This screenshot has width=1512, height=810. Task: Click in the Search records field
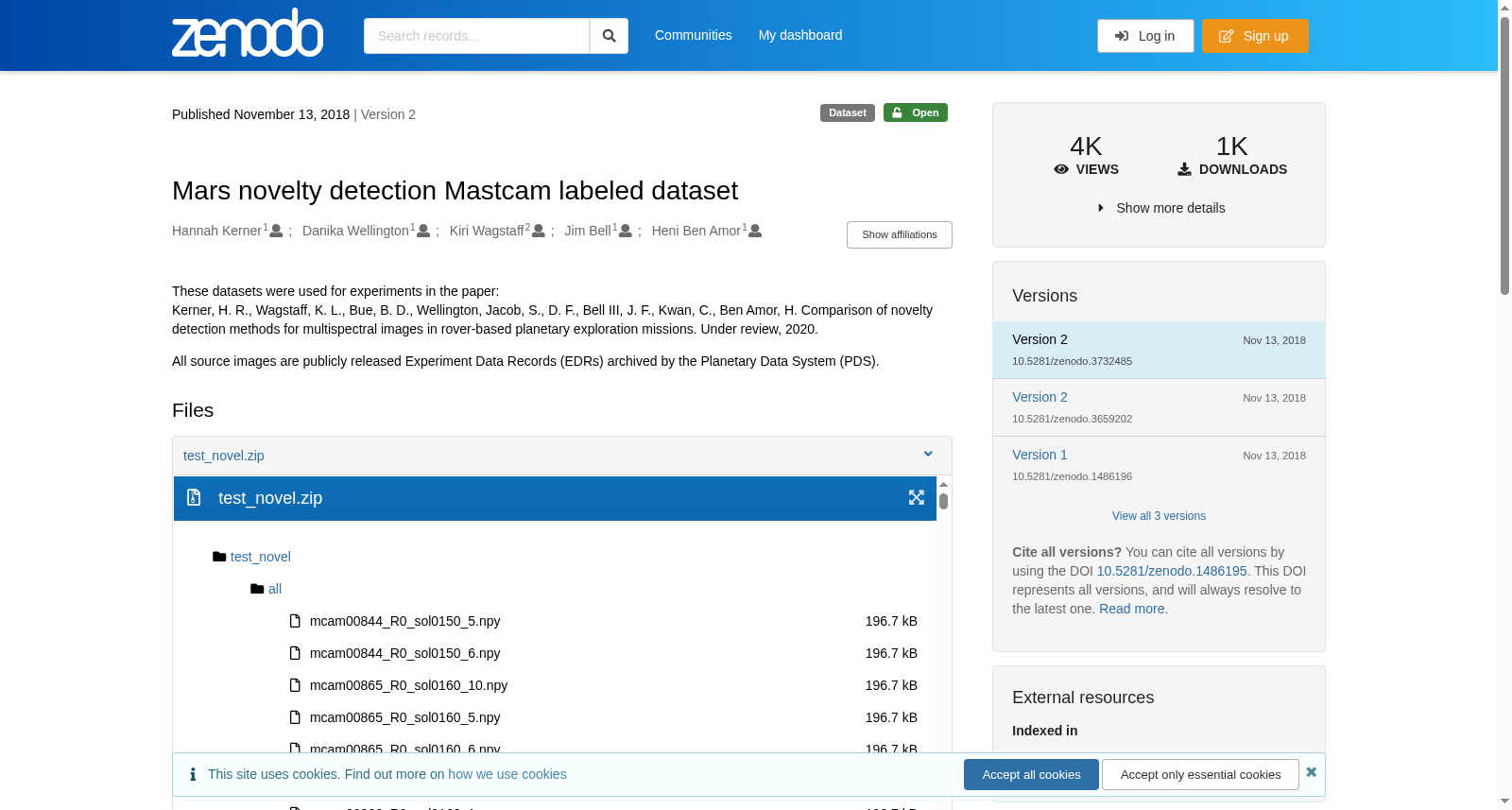[476, 36]
